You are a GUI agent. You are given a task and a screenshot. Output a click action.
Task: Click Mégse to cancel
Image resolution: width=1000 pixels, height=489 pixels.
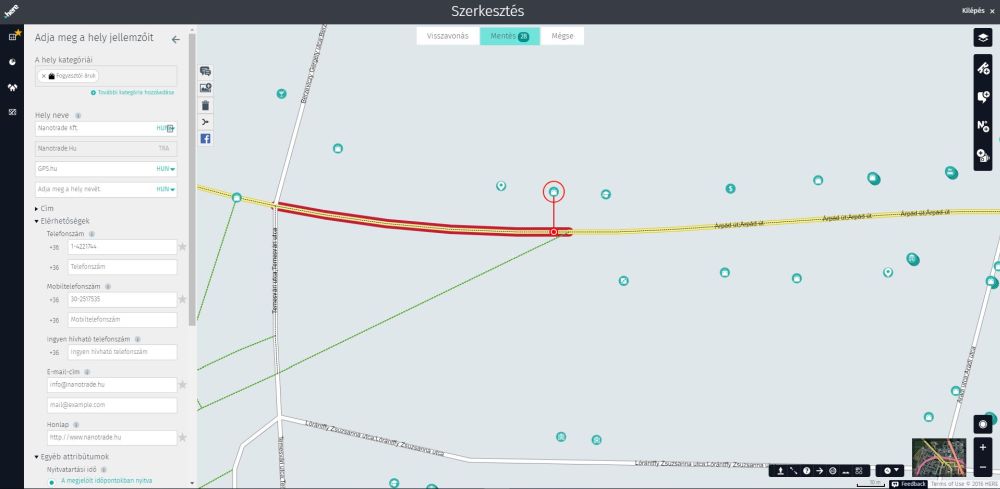562,36
